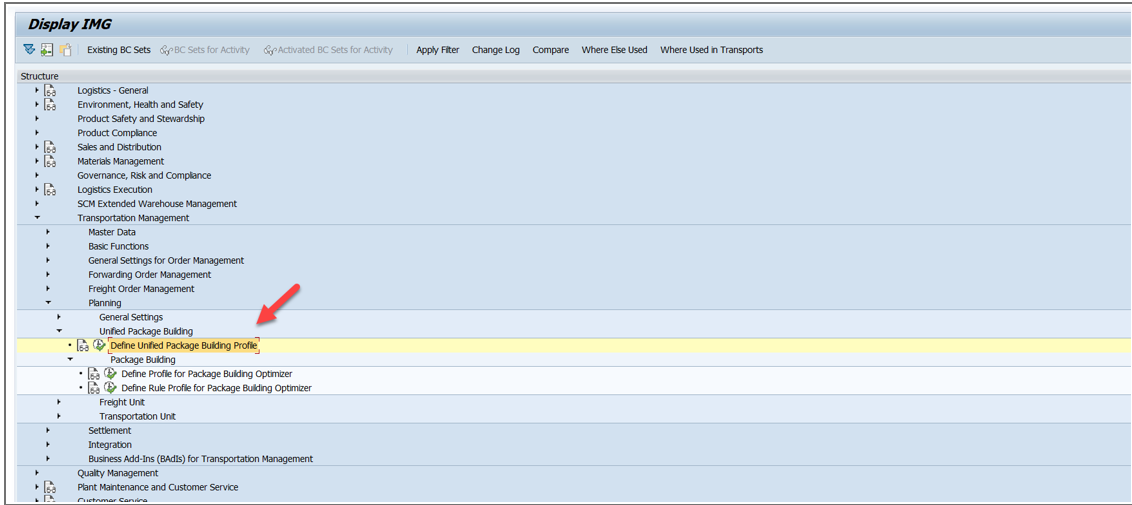Click the third toolbar icon showing yellow documents
This screenshot has height=505, width=1132.
(x=66, y=50)
